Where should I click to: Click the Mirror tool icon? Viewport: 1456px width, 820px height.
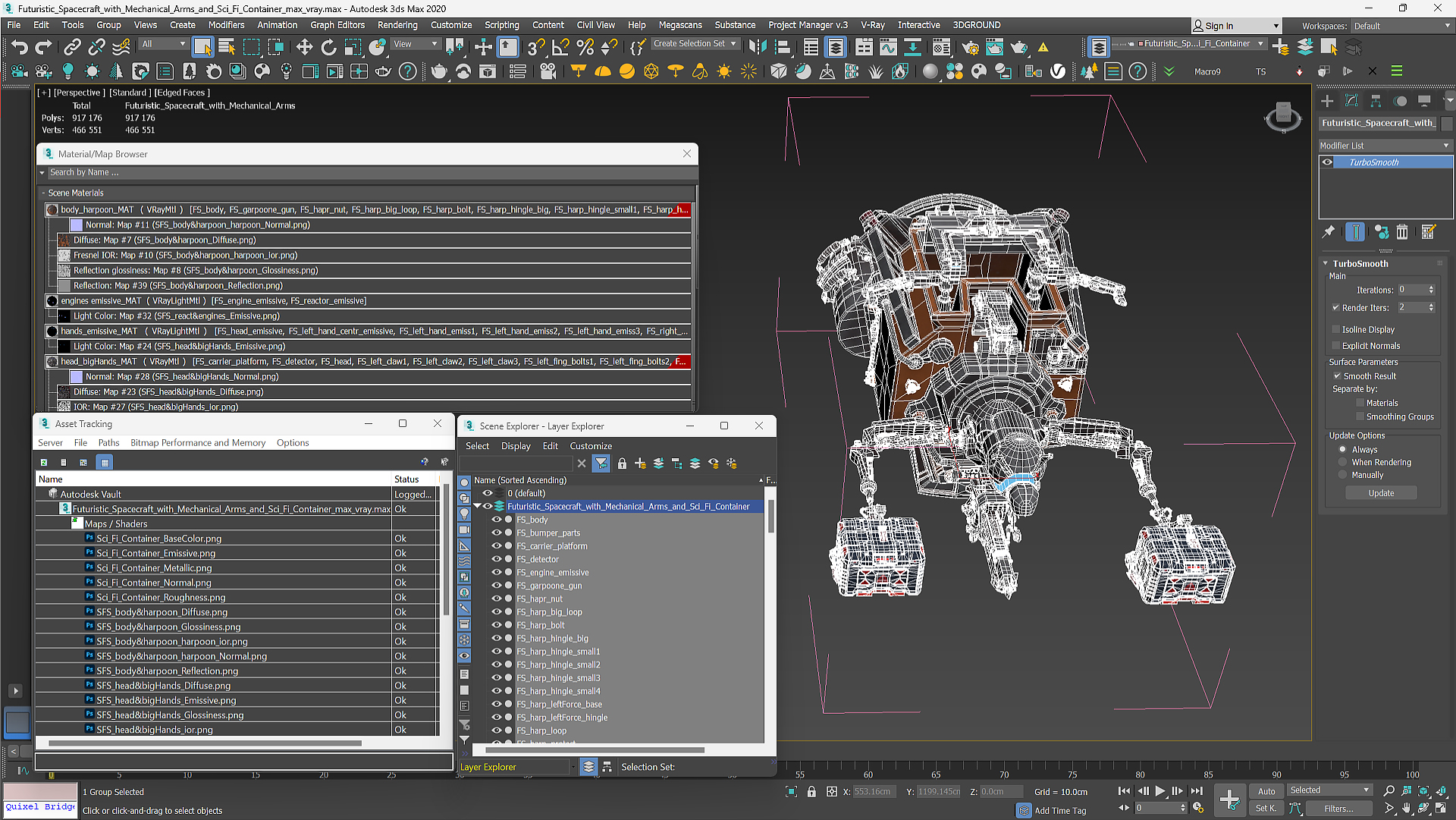pos(758,47)
